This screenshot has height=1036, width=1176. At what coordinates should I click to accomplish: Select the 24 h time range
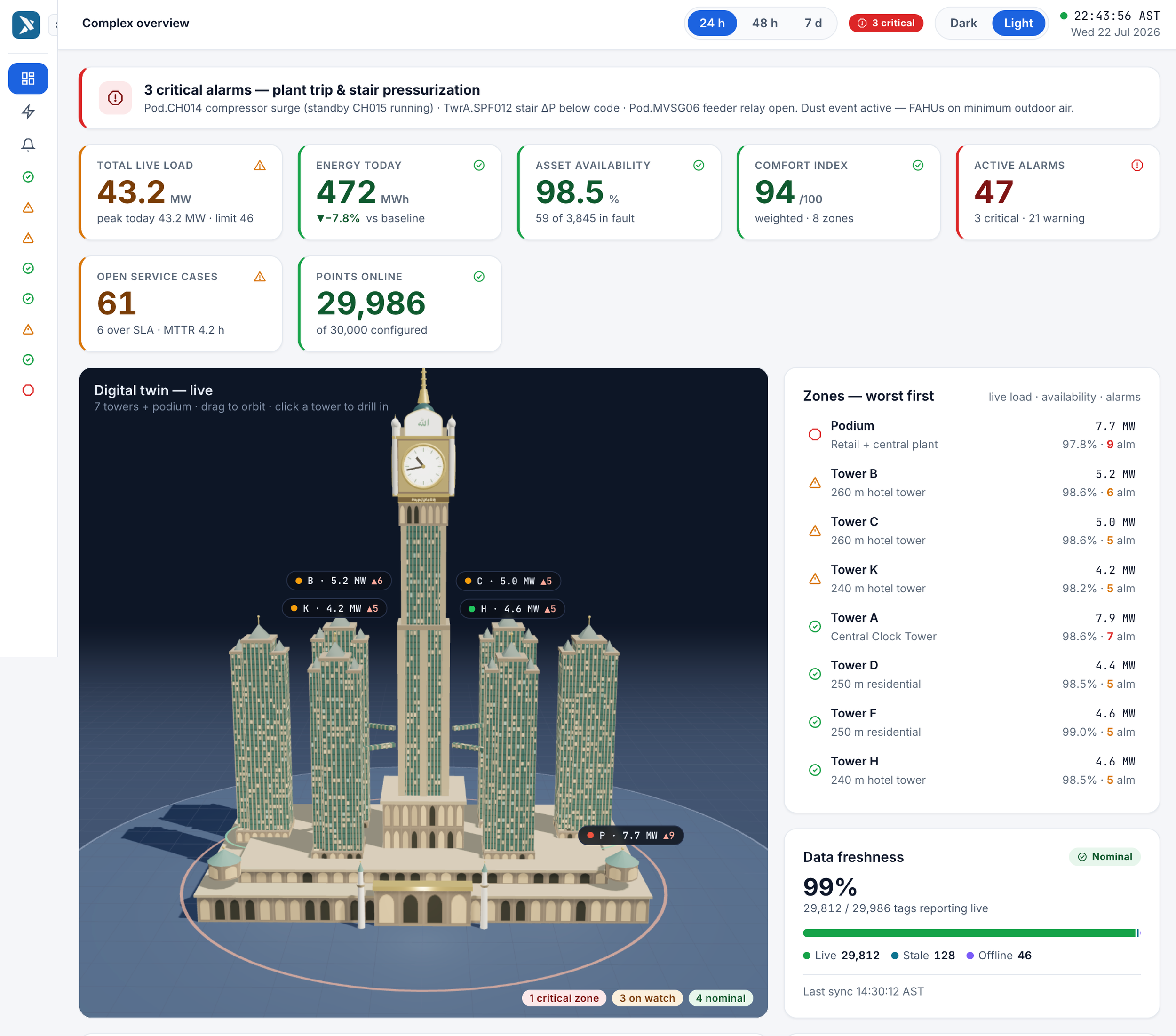click(712, 23)
